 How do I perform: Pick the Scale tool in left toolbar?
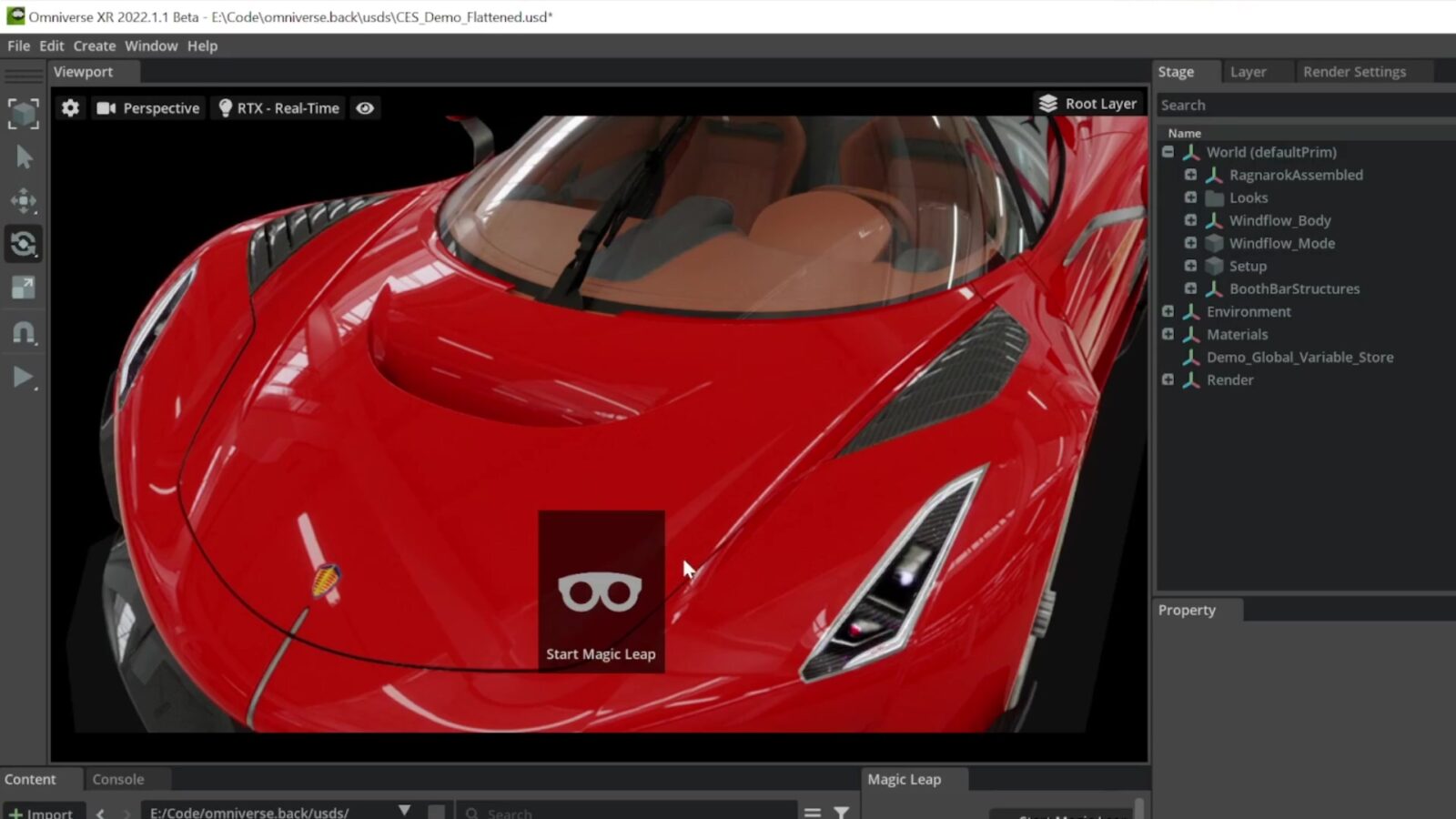pos(24,288)
